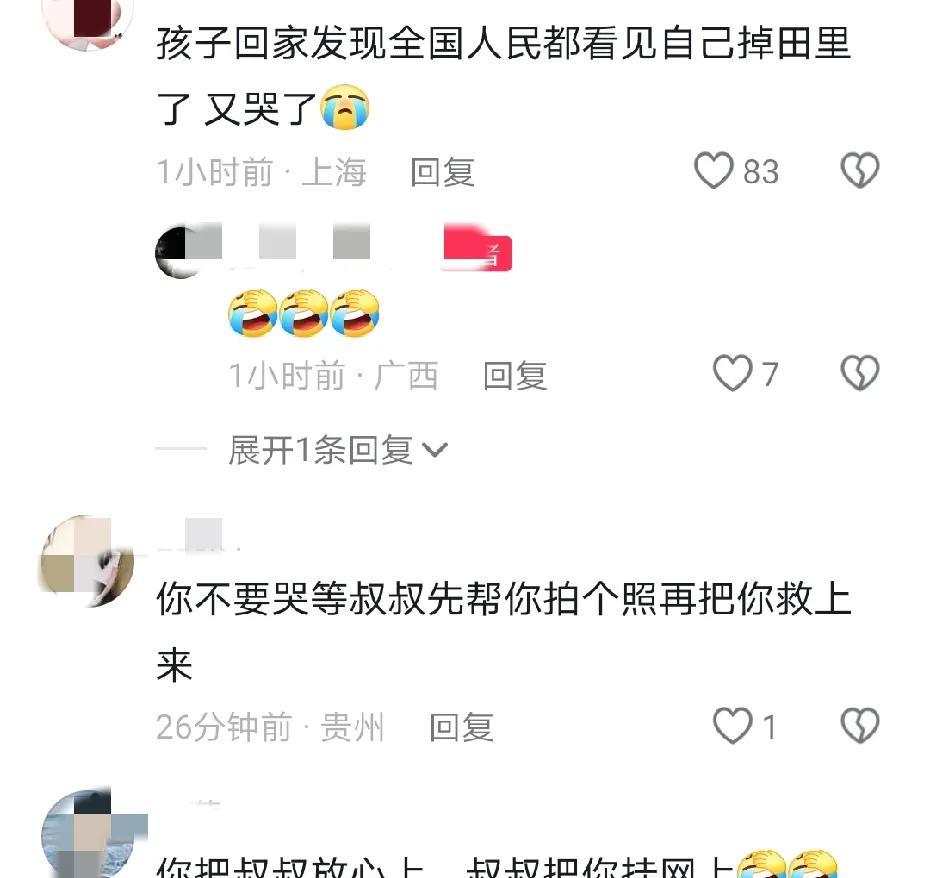930x878 pixels.
Task: Like the Shanghai comment with 83 likes
Action: tap(714, 171)
